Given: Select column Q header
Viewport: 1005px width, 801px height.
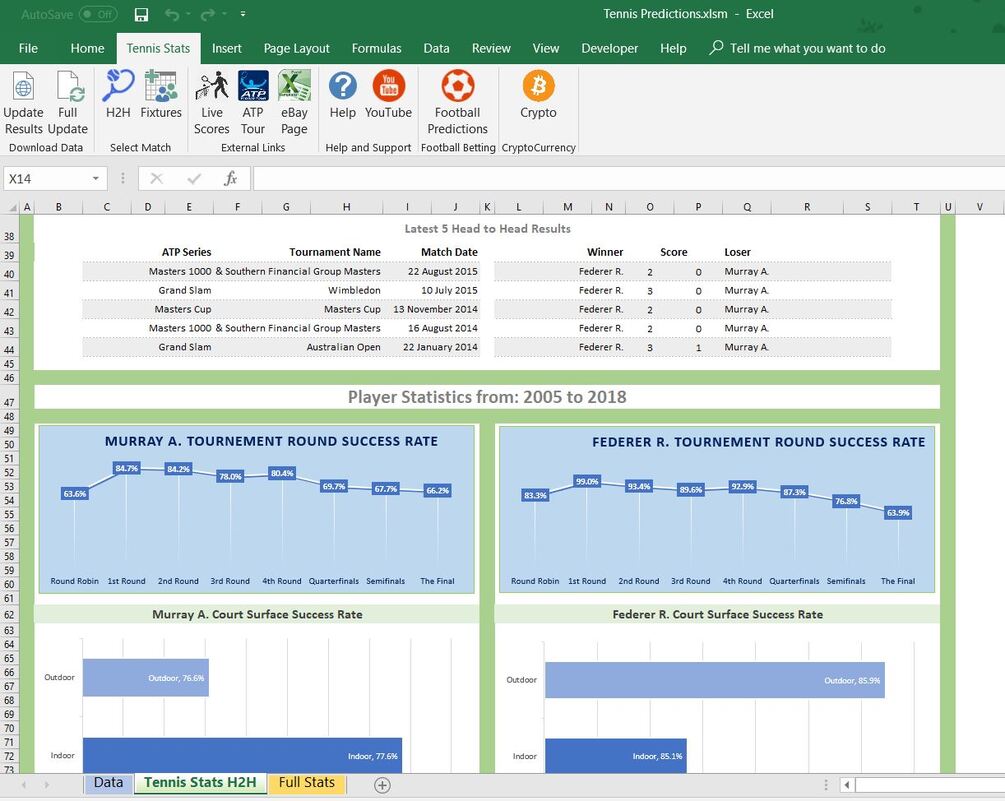Looking at the screenshot, I should (747, 206).
